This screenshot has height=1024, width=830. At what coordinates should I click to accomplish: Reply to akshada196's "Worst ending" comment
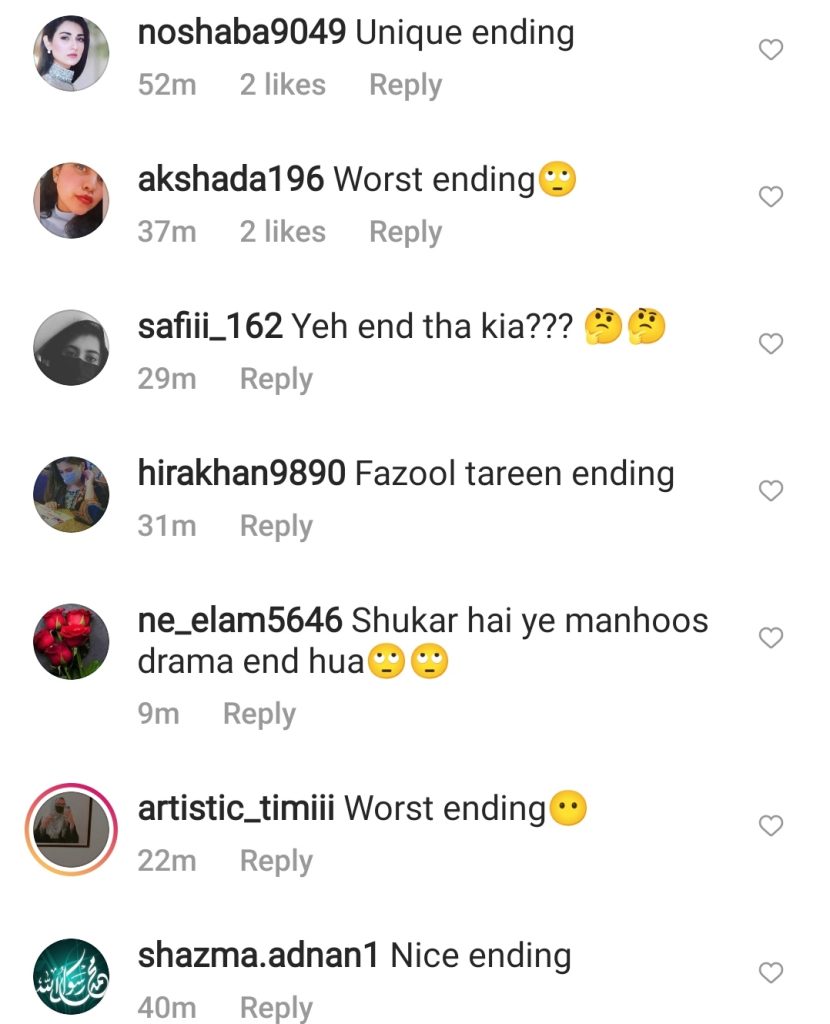406,232
